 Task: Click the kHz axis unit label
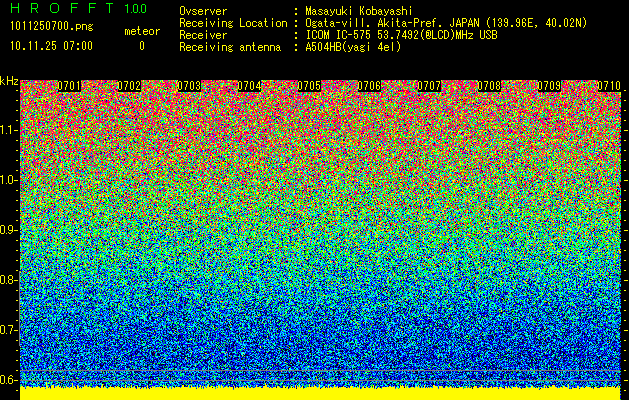pos(9,81)
